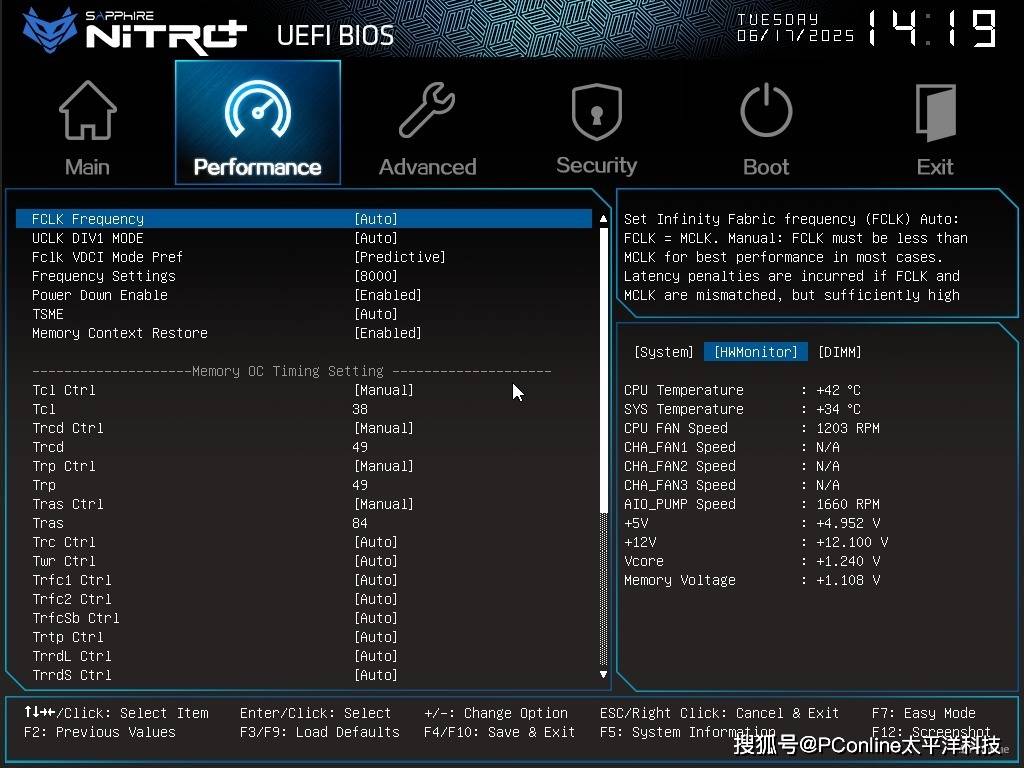The width and height of the screenshot is (1024, 768).
Task: Click the Sapphire Nitro+ logo
Action: pyautogui.click(x=135, y=31)
